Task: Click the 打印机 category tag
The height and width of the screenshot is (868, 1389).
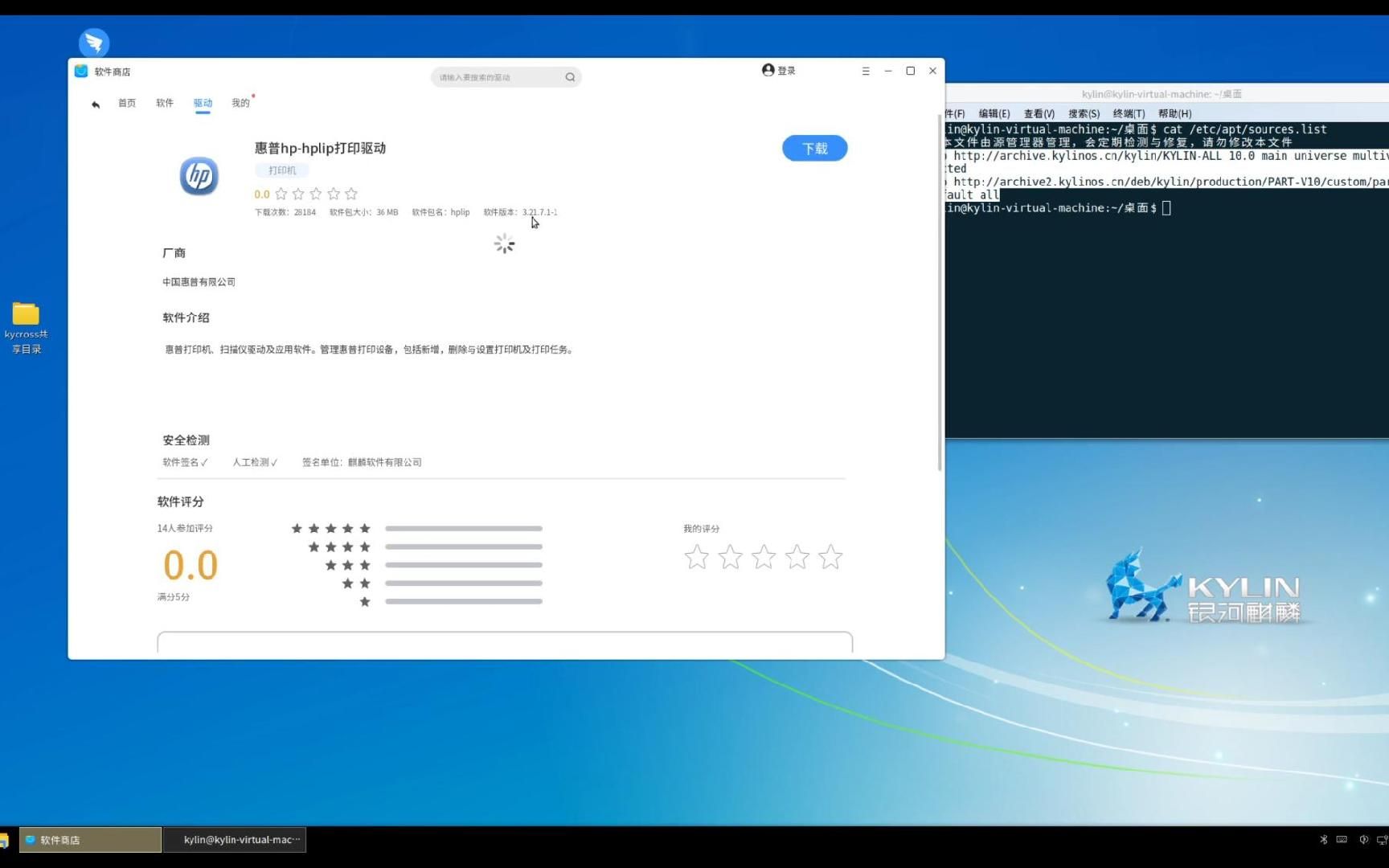Action: pos(282,170)
